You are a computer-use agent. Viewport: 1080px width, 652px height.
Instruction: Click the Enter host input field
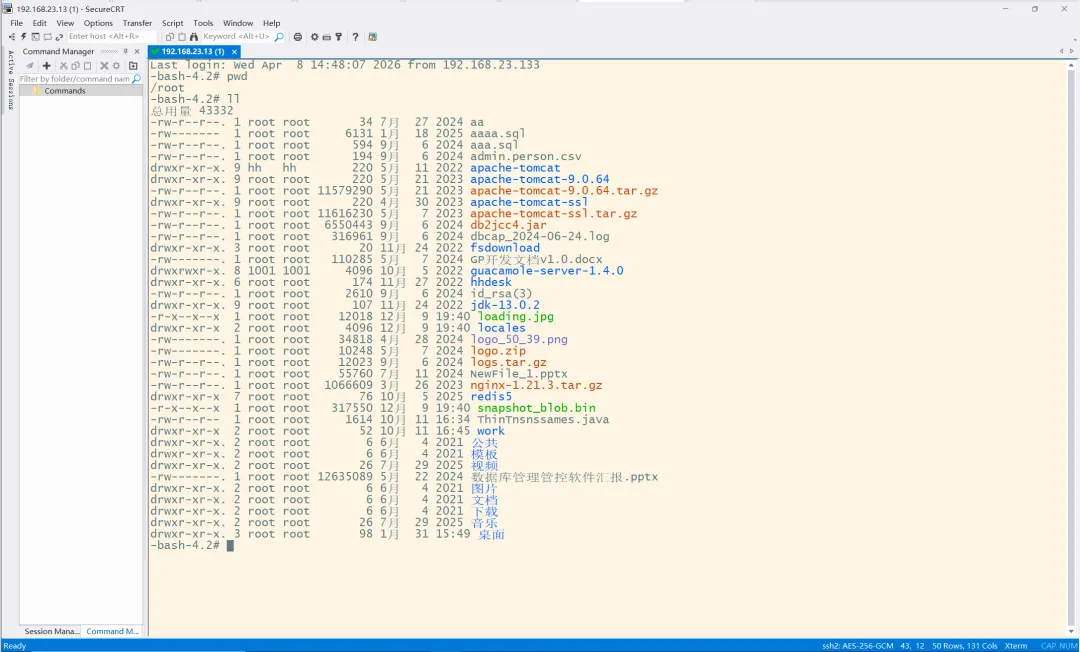(x=112, y=36)
